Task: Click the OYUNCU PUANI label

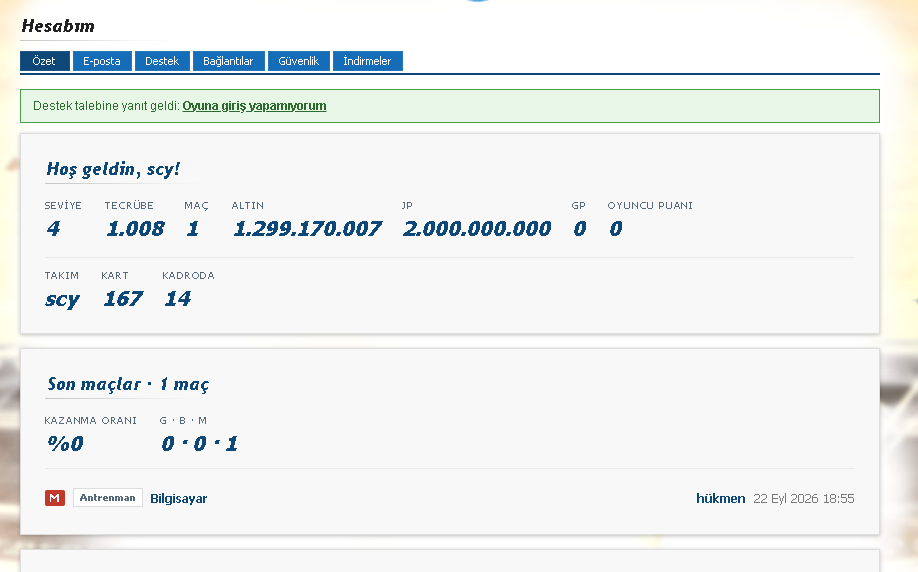Action: tap(650, 205)
